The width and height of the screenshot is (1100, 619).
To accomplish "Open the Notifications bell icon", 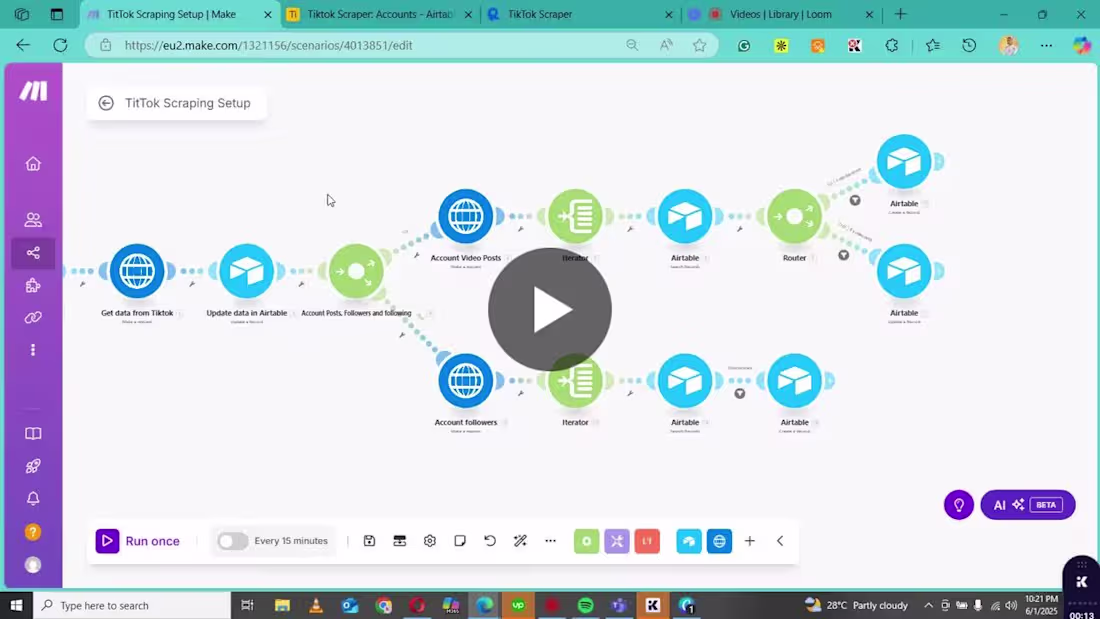I will [x=33, y=498].
